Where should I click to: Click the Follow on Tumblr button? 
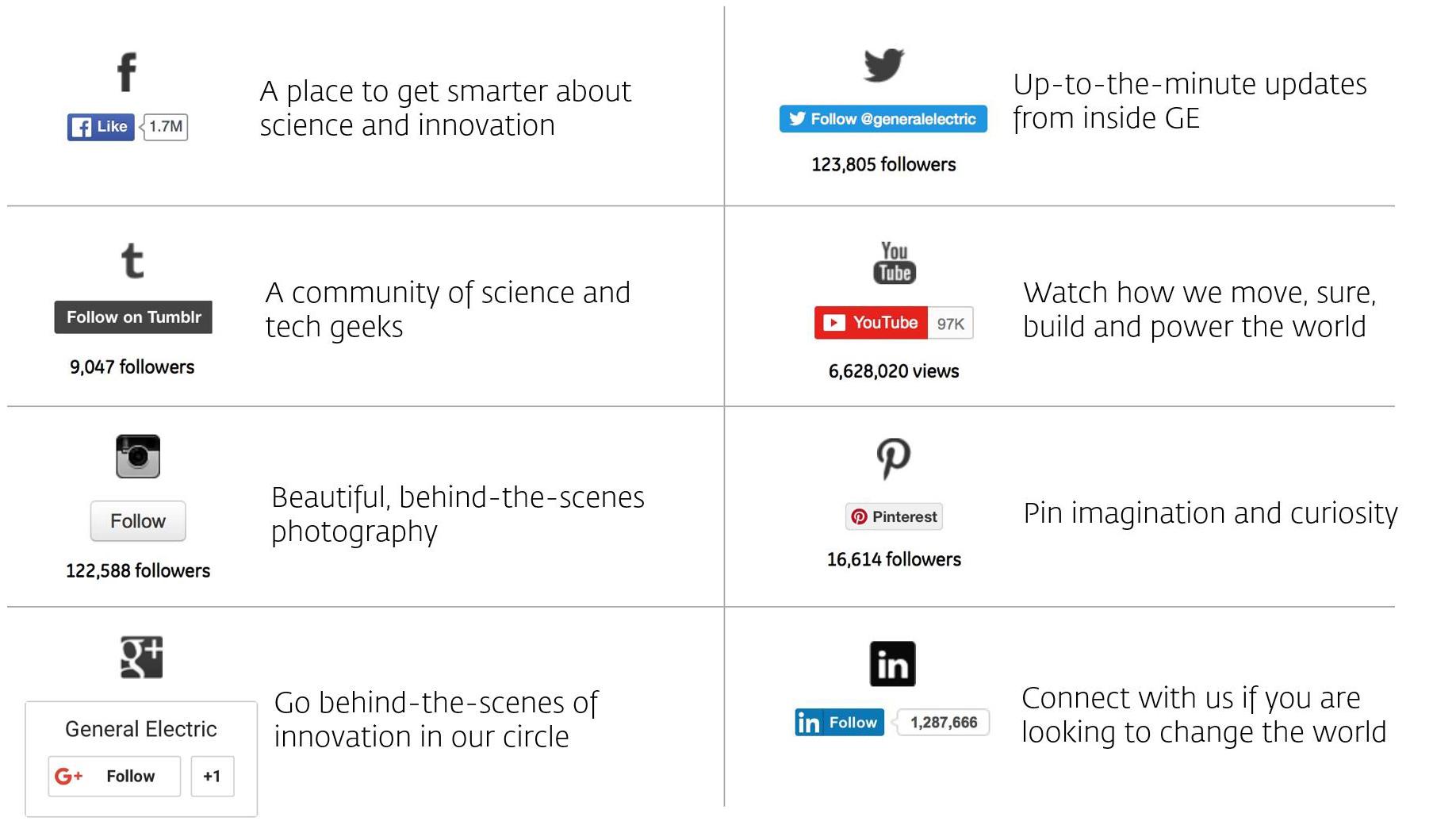click(133, 317)
